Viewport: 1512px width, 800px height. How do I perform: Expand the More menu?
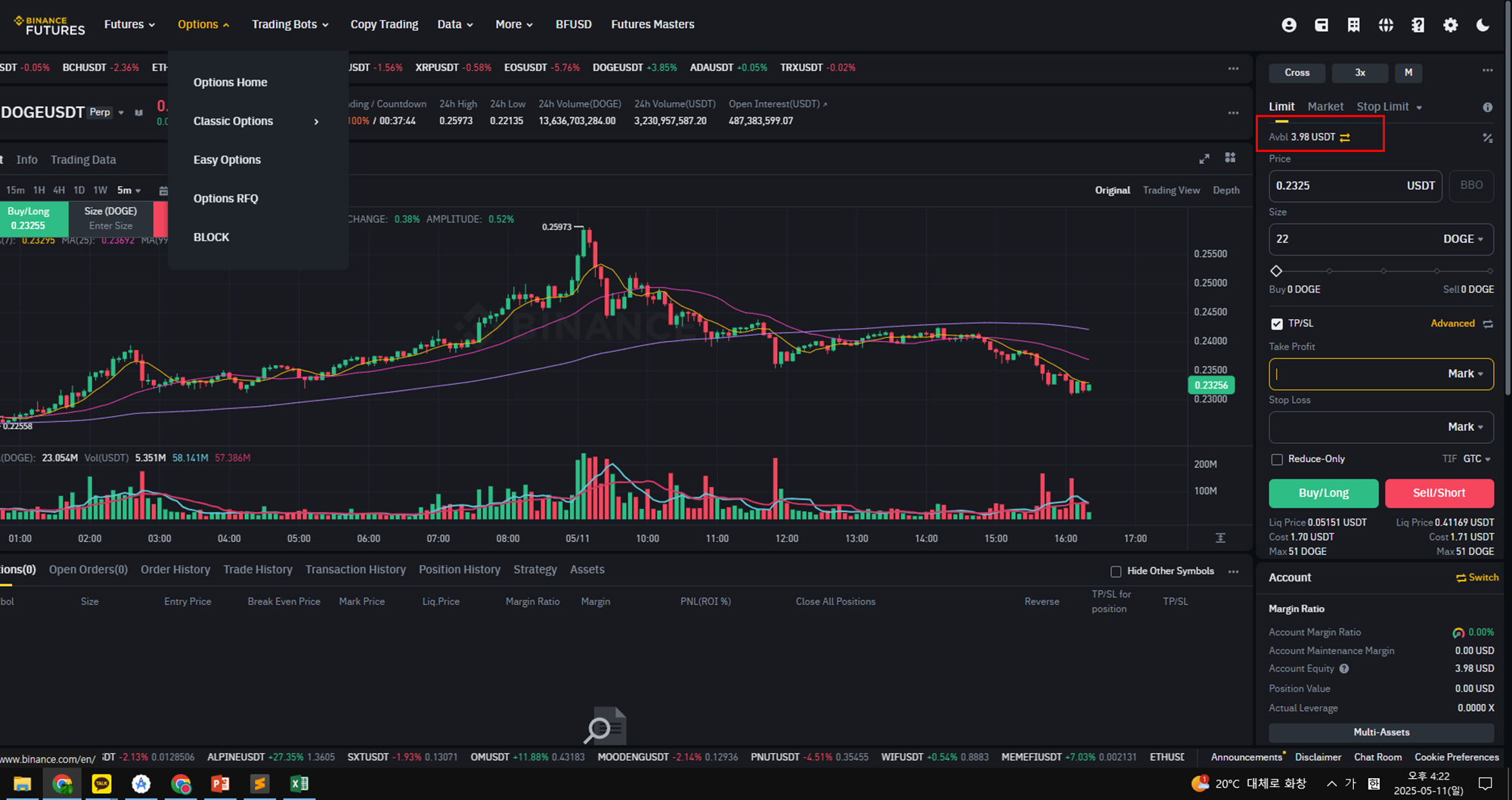(x=514, y=24)
